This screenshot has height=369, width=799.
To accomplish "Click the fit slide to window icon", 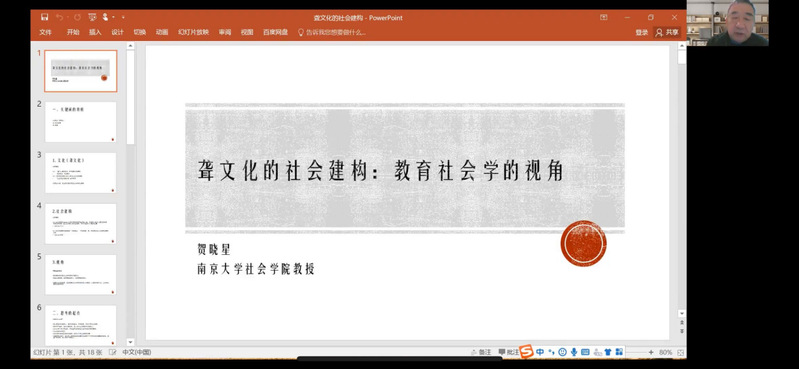I will [680, 353].
